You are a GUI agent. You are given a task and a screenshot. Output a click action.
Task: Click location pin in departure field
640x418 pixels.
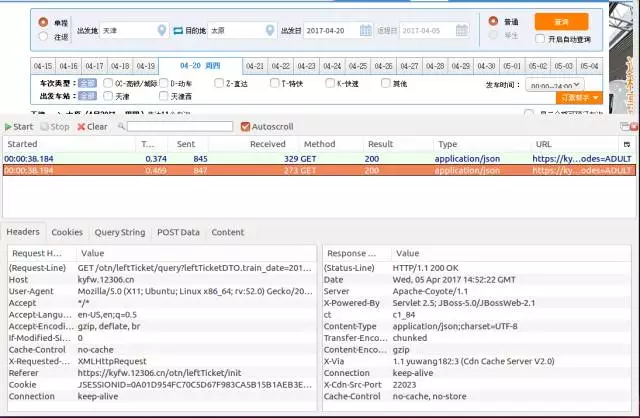162,30
